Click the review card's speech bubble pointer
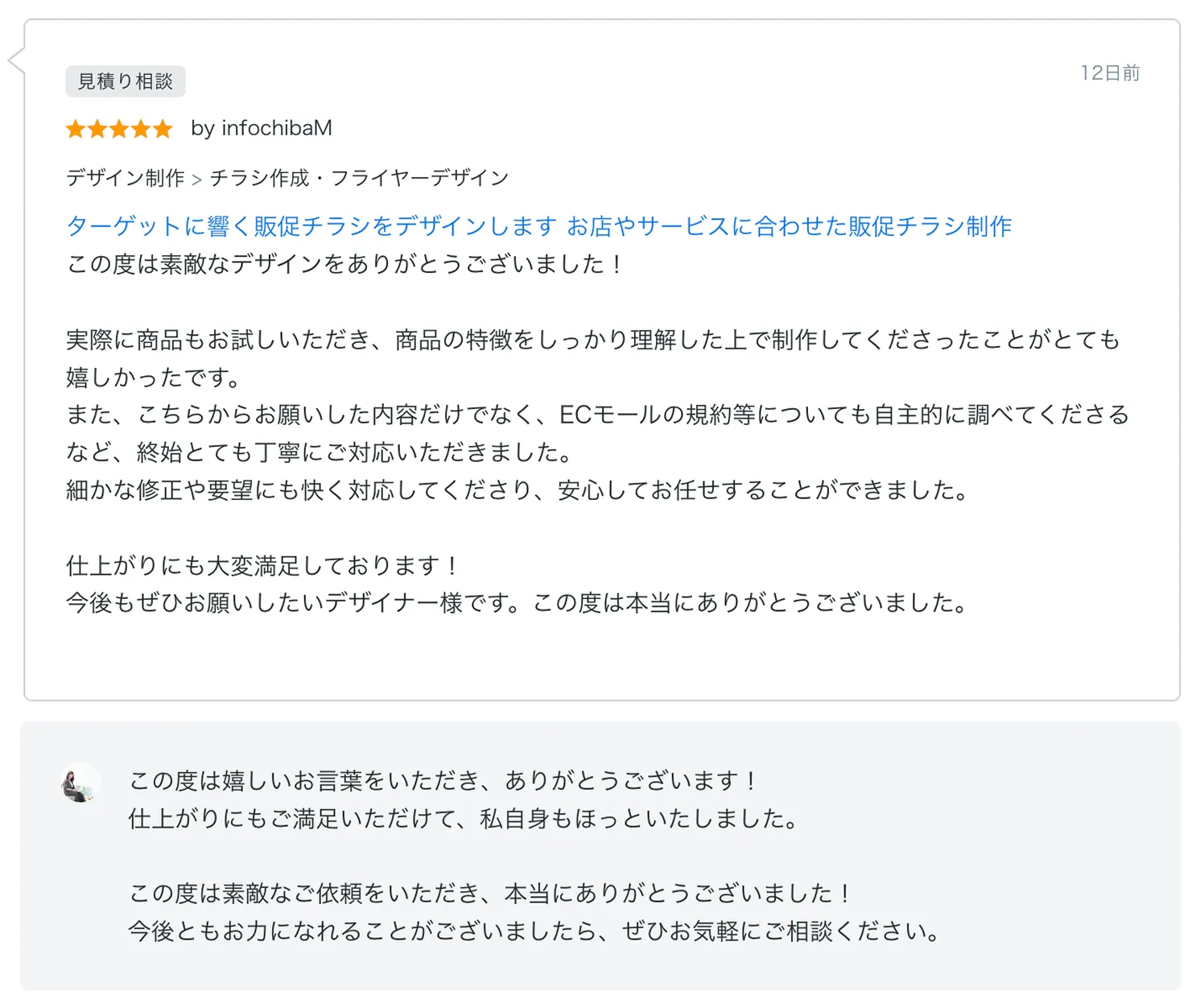The height and width of the screenshot is (1008, 1196). pos(16,60)
